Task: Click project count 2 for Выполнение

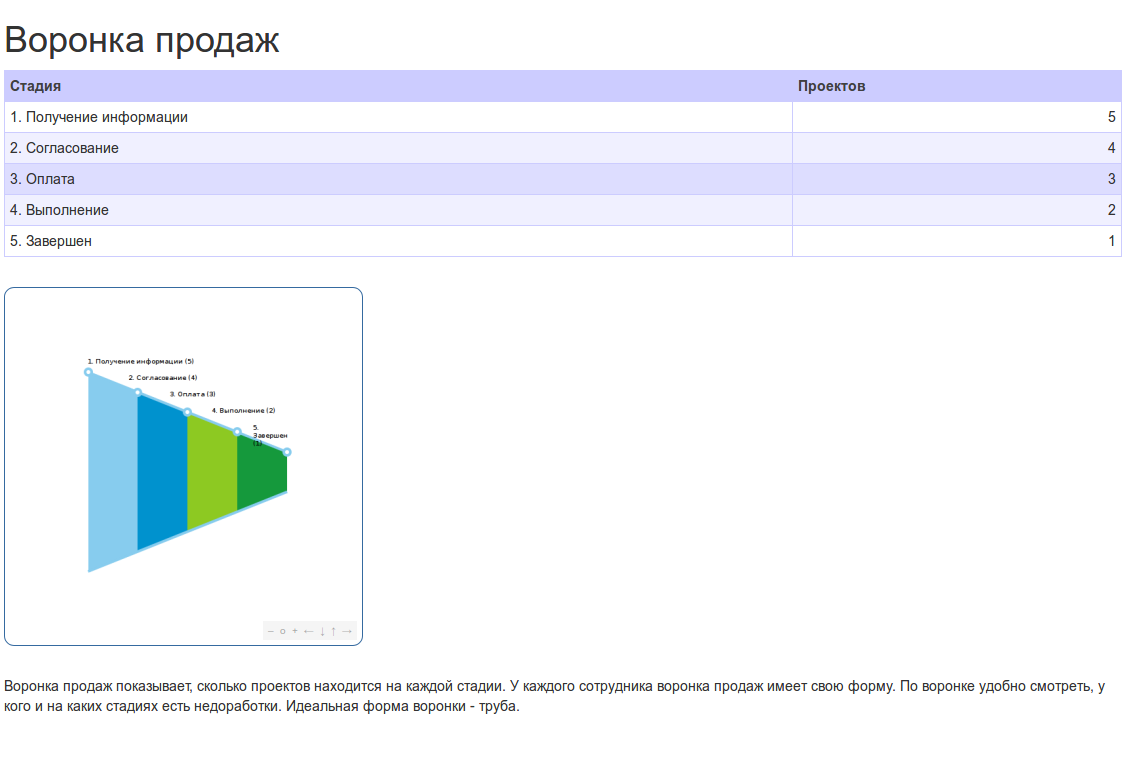Action: (1111, 210)
